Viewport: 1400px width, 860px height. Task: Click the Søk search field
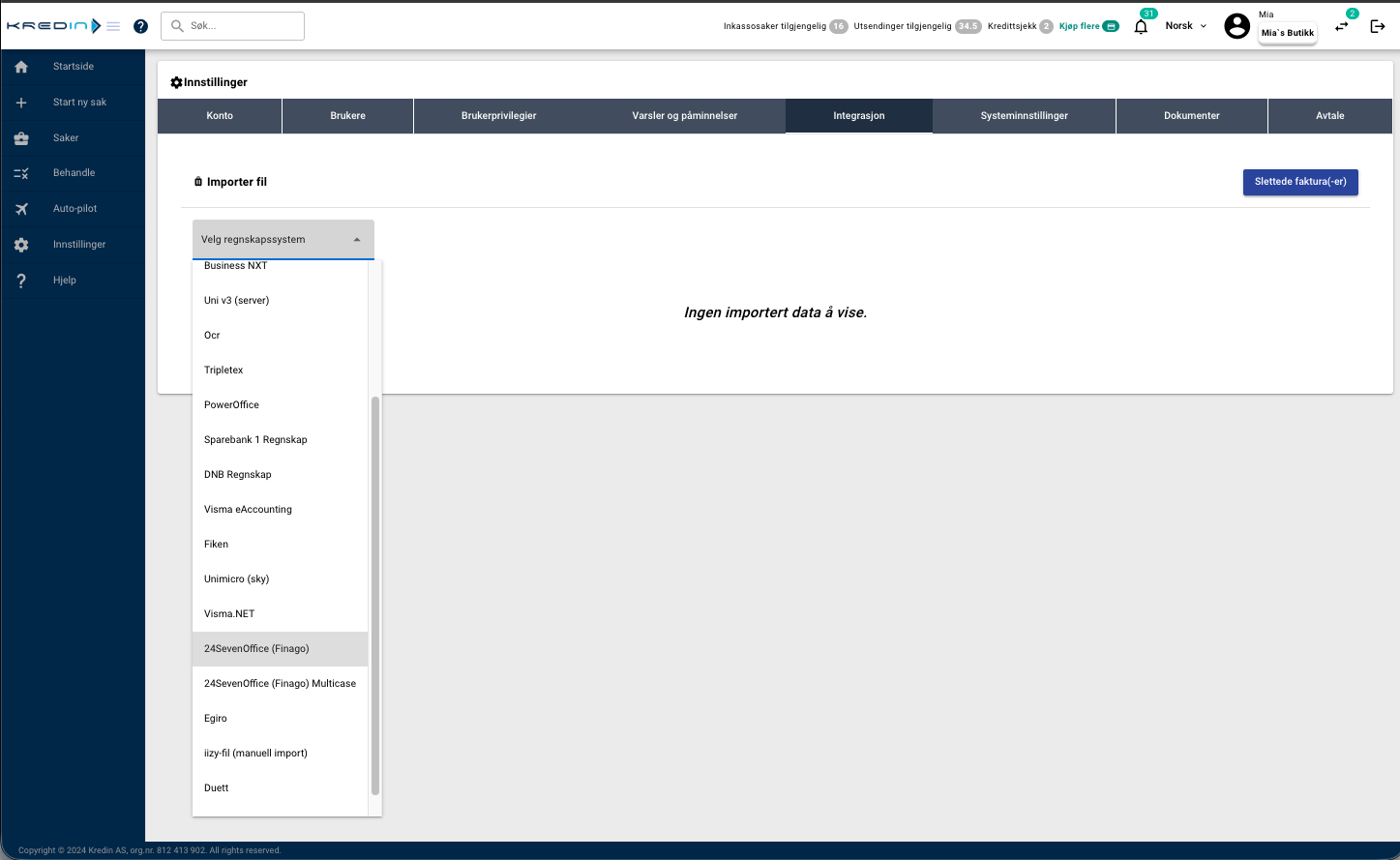click(232, 26)
